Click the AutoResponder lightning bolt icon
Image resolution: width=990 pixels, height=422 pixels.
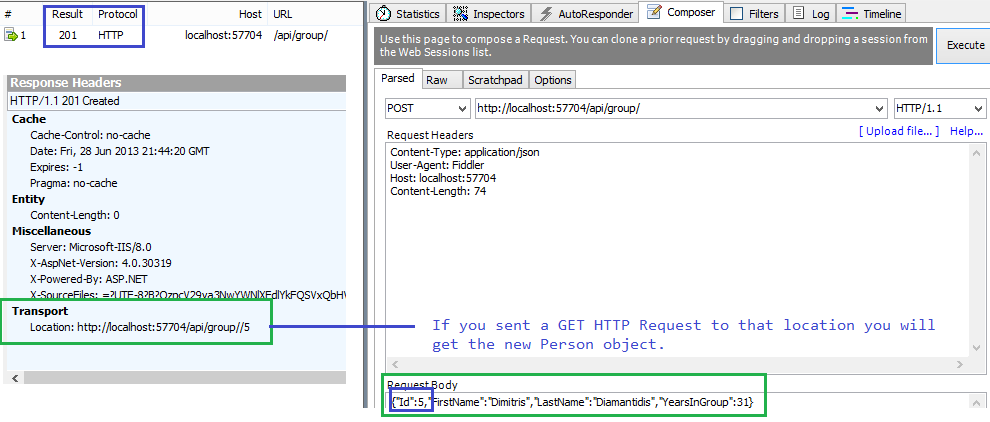tap(546, 14)
